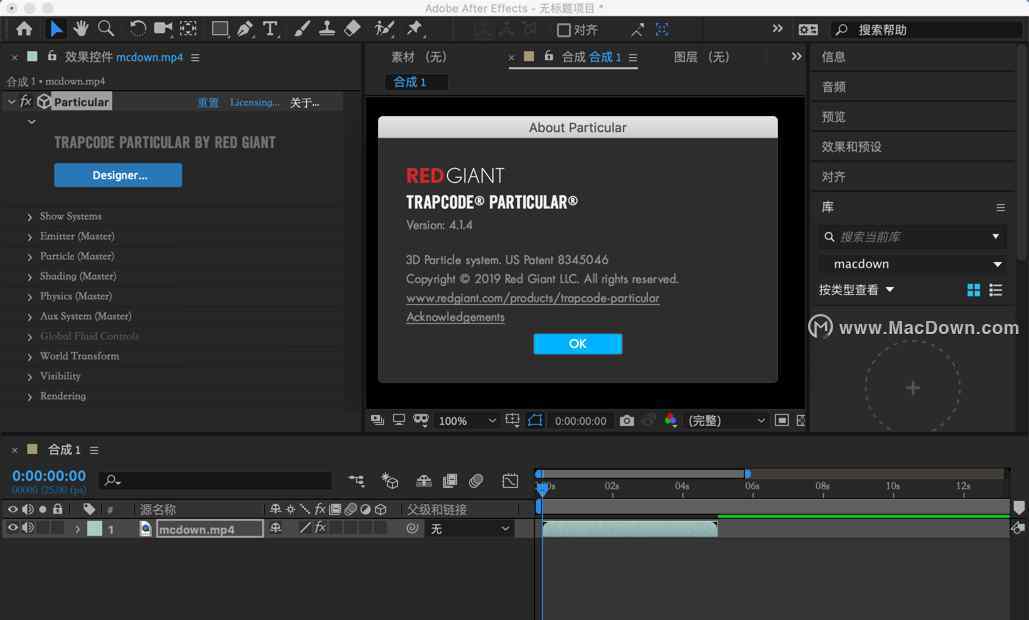
Task: Open the macdown library dropdown
Action: 914,264
